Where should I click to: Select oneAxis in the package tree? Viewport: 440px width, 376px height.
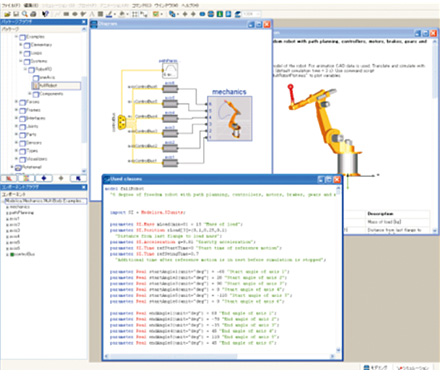[x=47, y=77]
